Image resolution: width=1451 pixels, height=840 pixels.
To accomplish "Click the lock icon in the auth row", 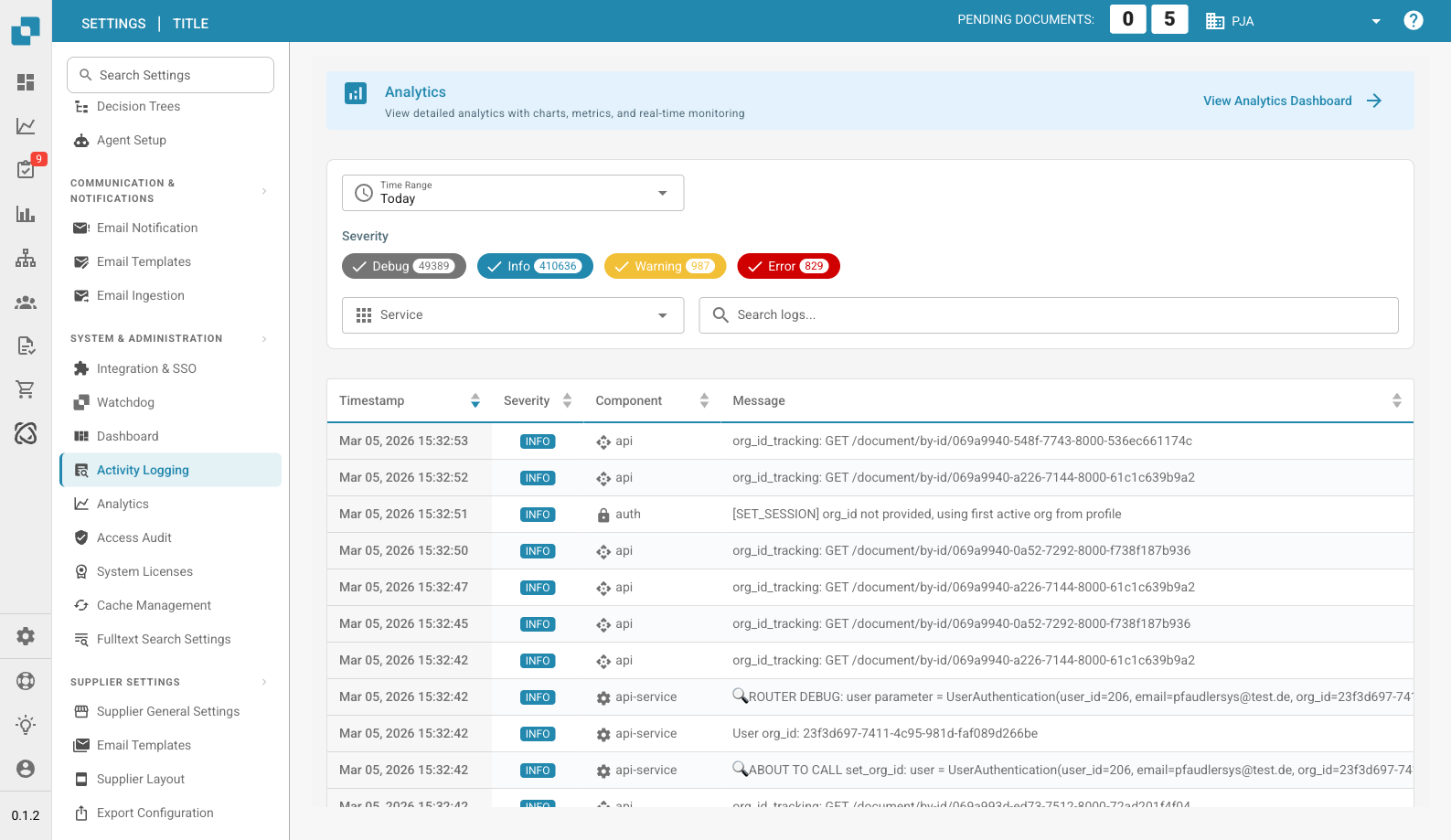I will [x=603, y=515].
